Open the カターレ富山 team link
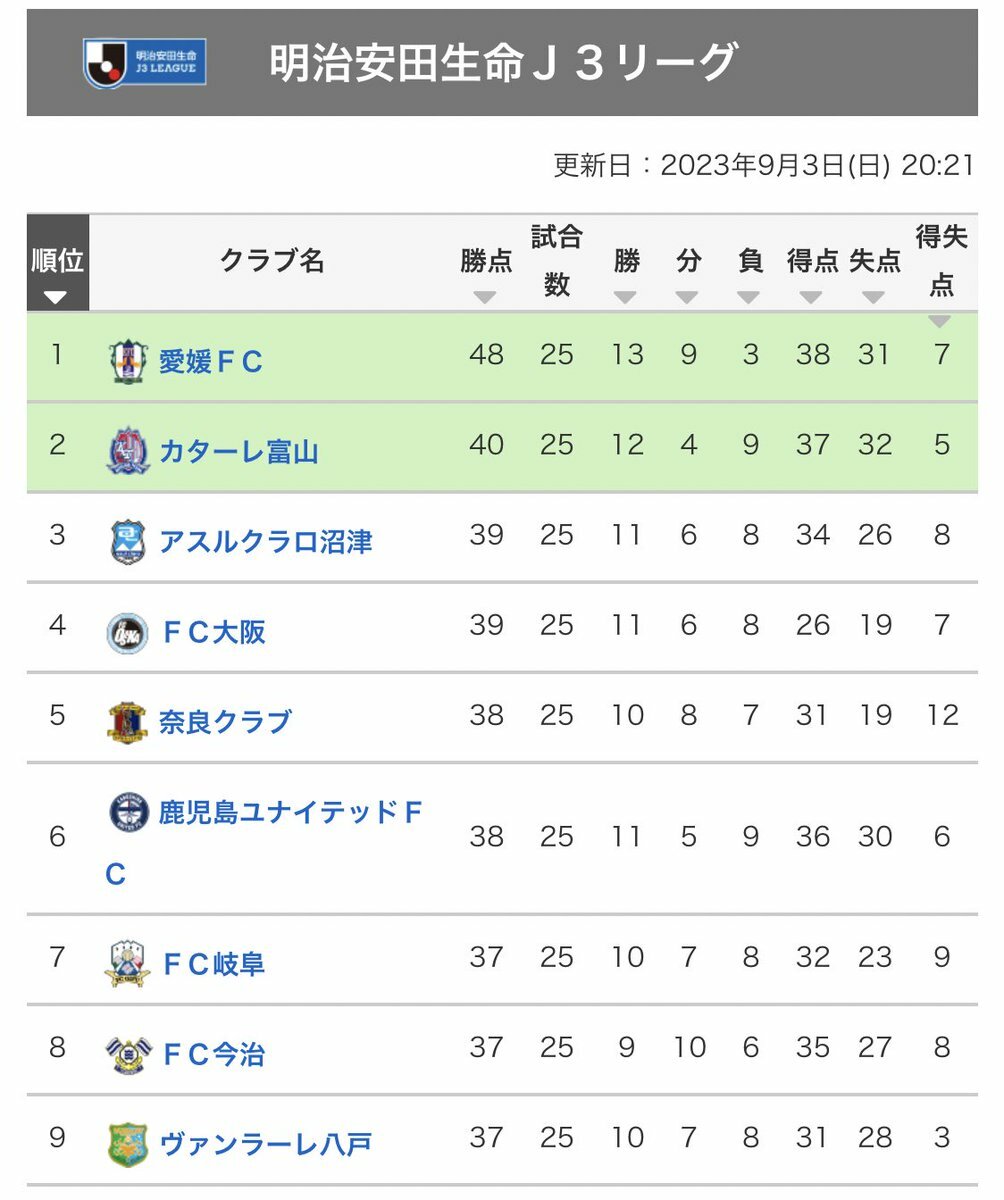 click(x=239, y=451)
